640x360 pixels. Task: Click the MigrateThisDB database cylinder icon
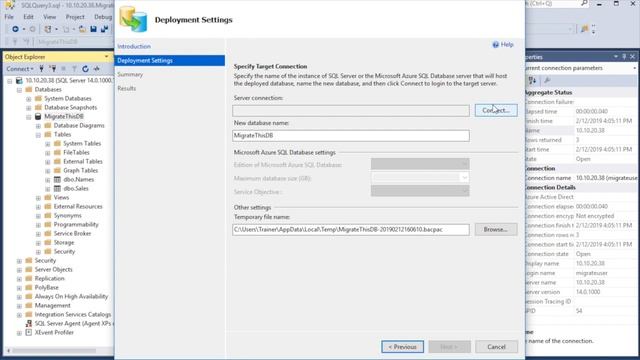[x=38, y=117]
